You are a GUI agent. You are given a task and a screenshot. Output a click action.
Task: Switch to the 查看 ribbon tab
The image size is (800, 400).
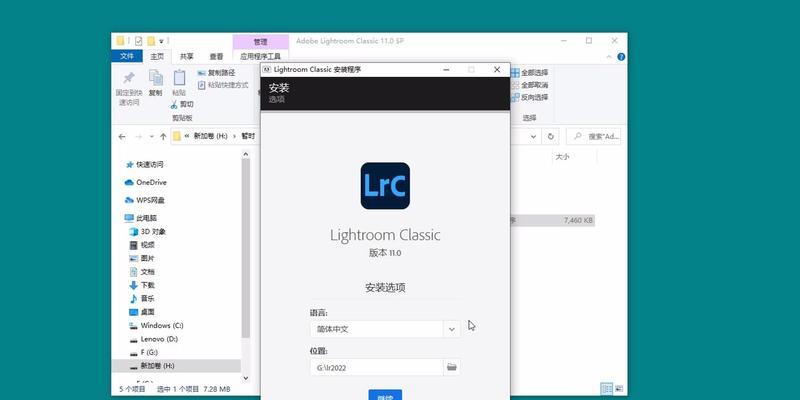click(x=216, y=56)
